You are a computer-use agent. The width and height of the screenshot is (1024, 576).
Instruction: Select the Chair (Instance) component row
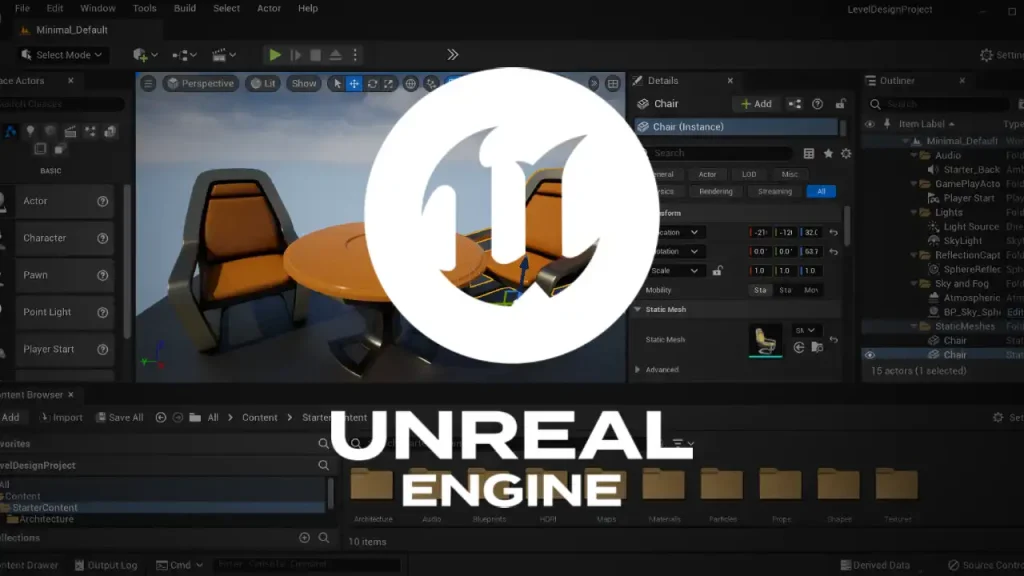[x=735, y=127]
